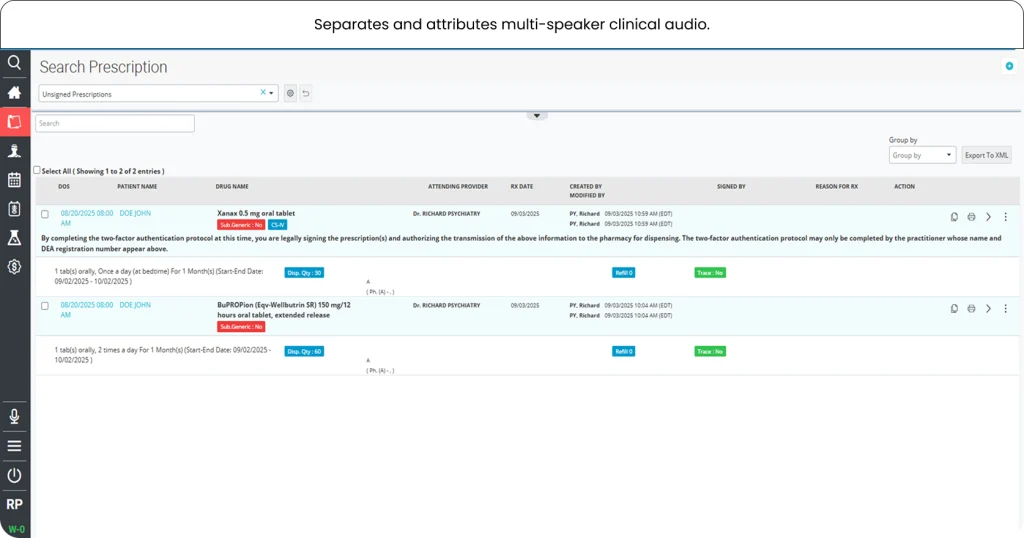
Task: Click the microphone icon in sidebar
Action: (x=14, y=417)
